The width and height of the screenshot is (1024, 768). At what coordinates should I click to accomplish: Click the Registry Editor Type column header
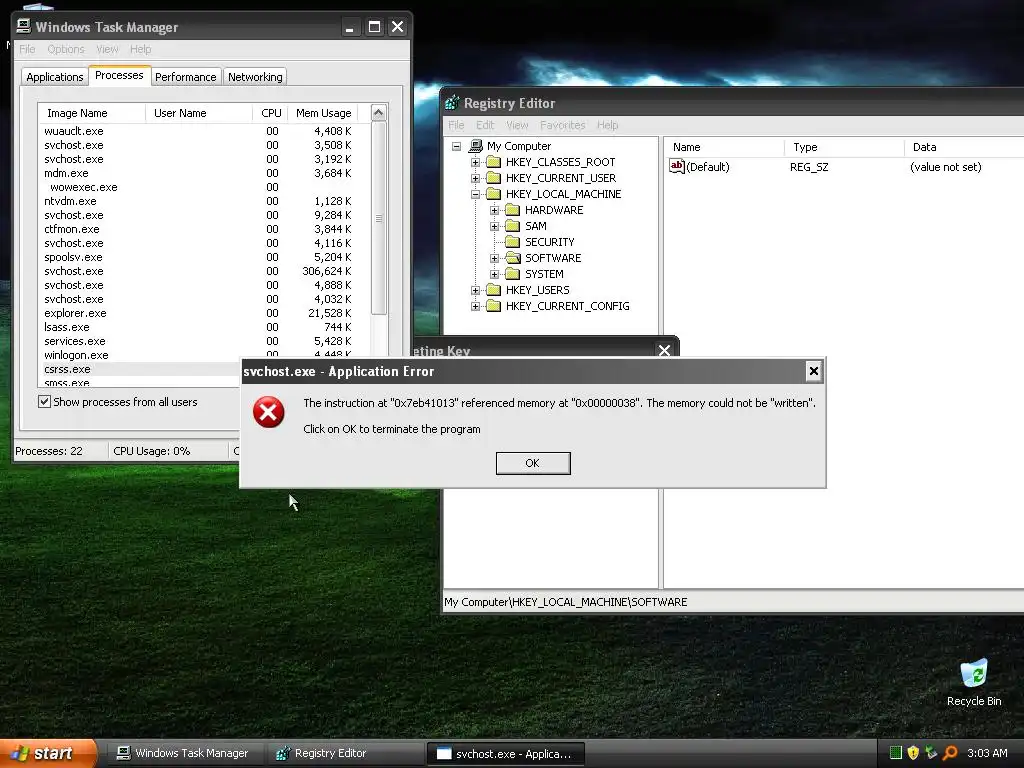(844, 147)
